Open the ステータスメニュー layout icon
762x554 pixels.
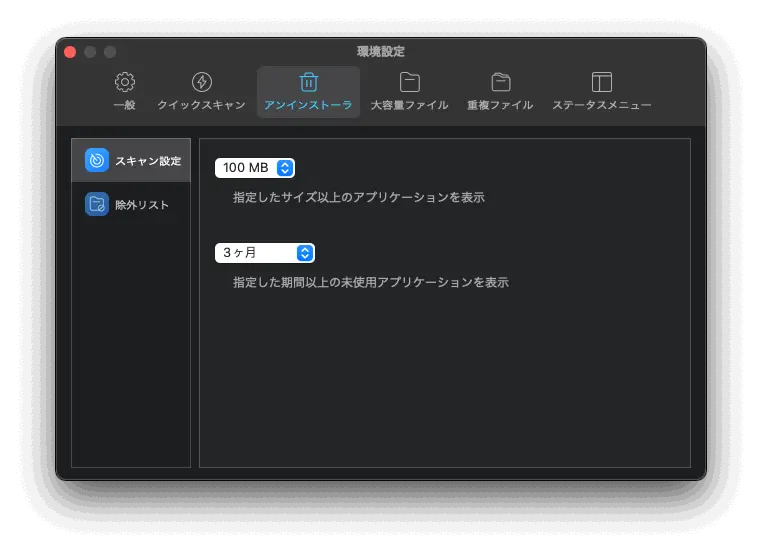coord(602,82)
